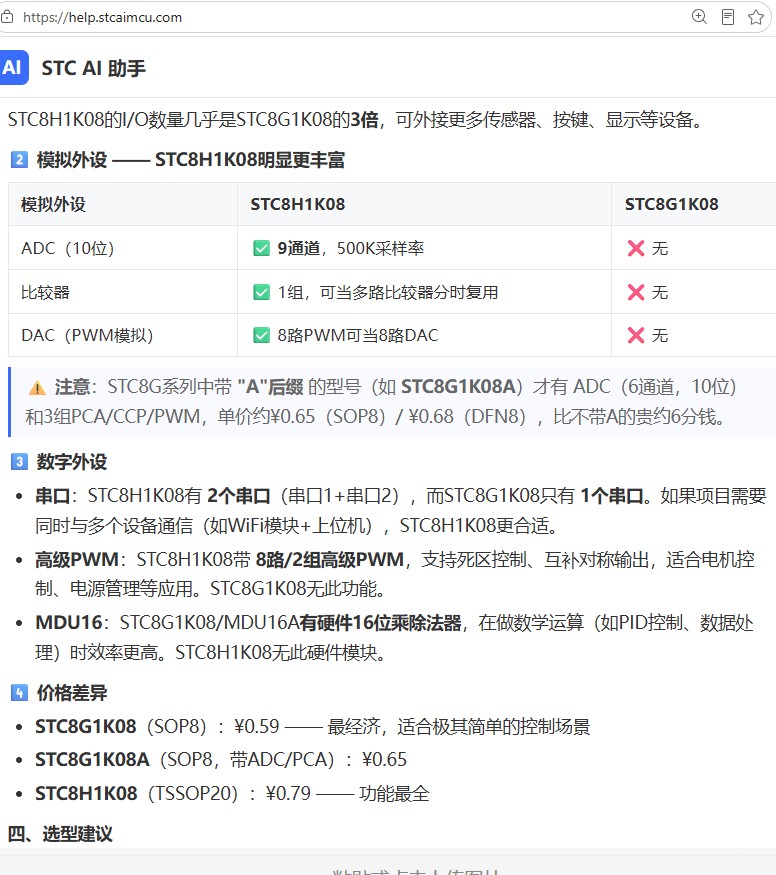The height and width of the screenshot is (875, 776).
Task: Click bold 2个串口 text
Action: point(239,496)
